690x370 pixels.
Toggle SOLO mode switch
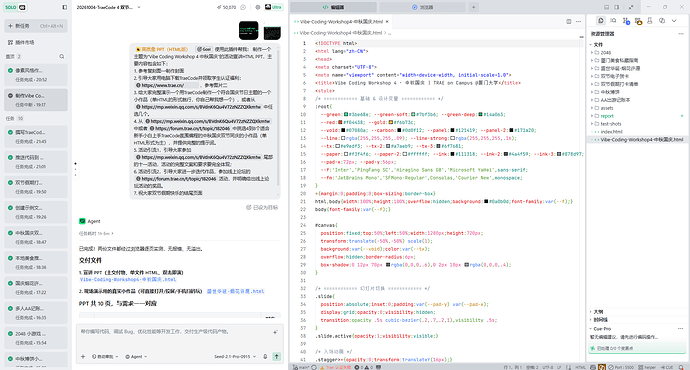15,7
